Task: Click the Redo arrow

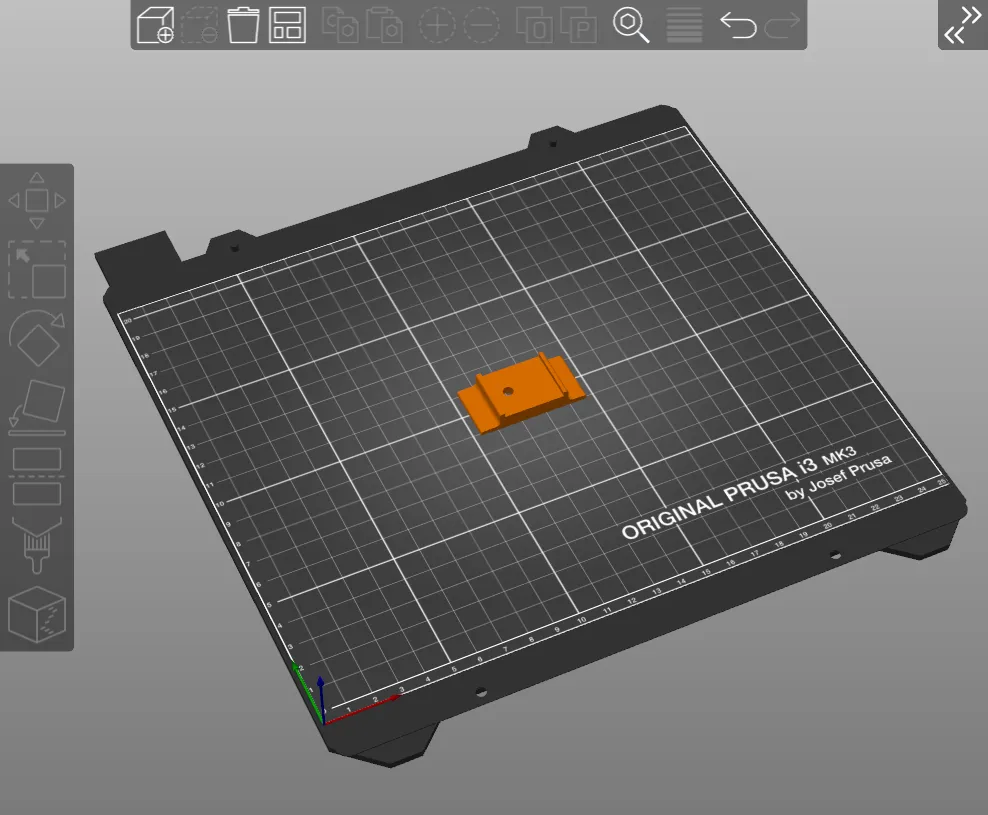Action: click(x=782, y=25)
